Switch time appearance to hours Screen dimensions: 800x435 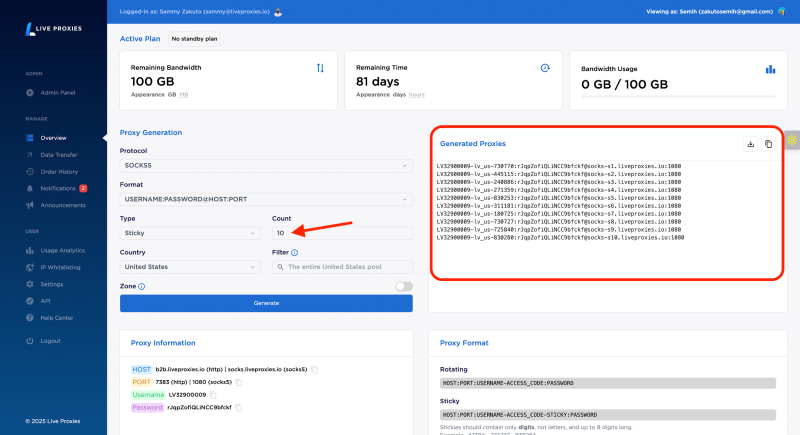pyautogui.click(x=416, y=95)
